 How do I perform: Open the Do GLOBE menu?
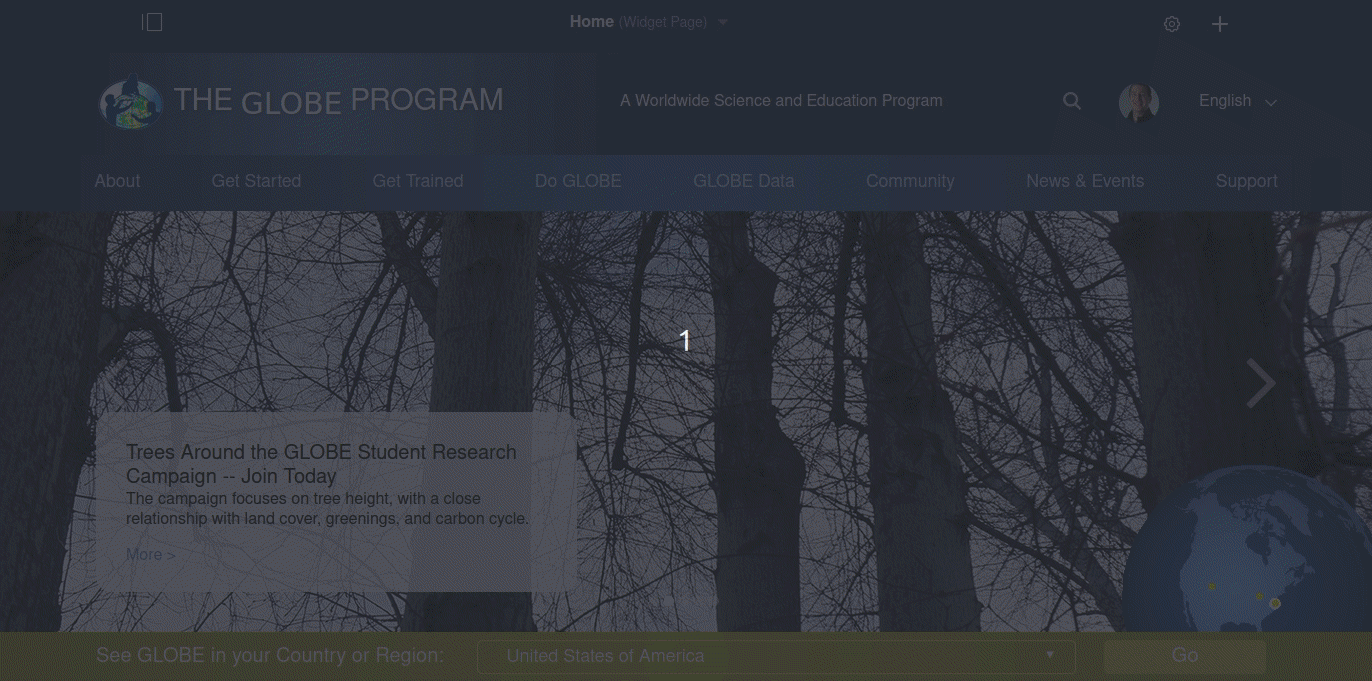(578, 181)
